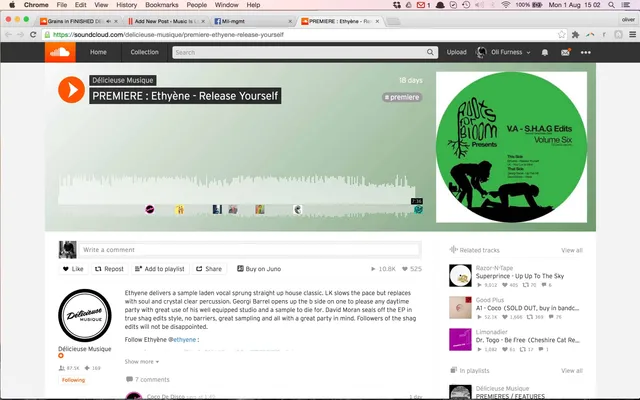The width and height of the screenshot is (640, 400).
Task: Open Spotlight search in menu bar
Action: [x=611, y=5]
